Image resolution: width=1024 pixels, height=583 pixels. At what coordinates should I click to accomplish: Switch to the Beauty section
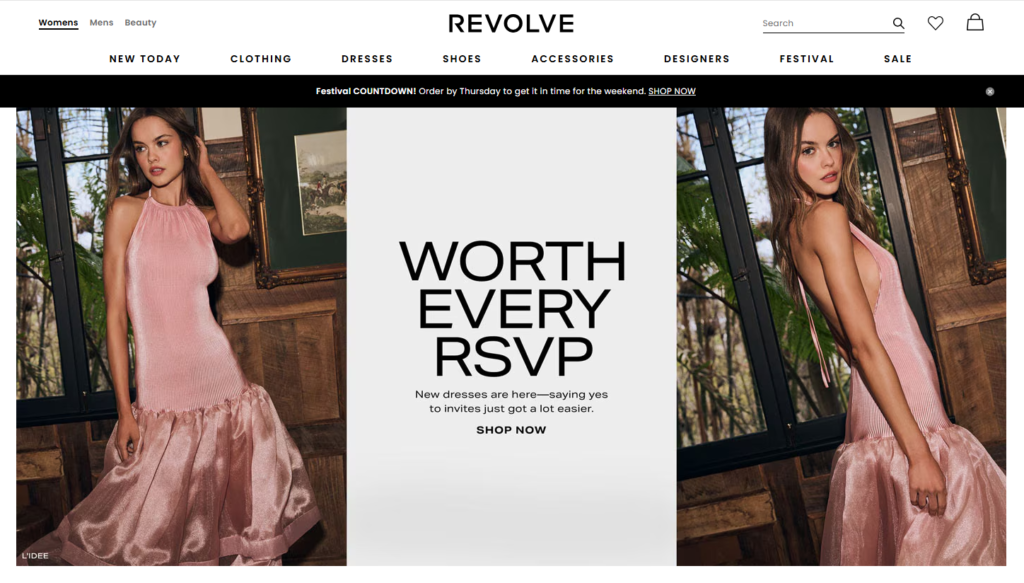(x=140, y=23)
